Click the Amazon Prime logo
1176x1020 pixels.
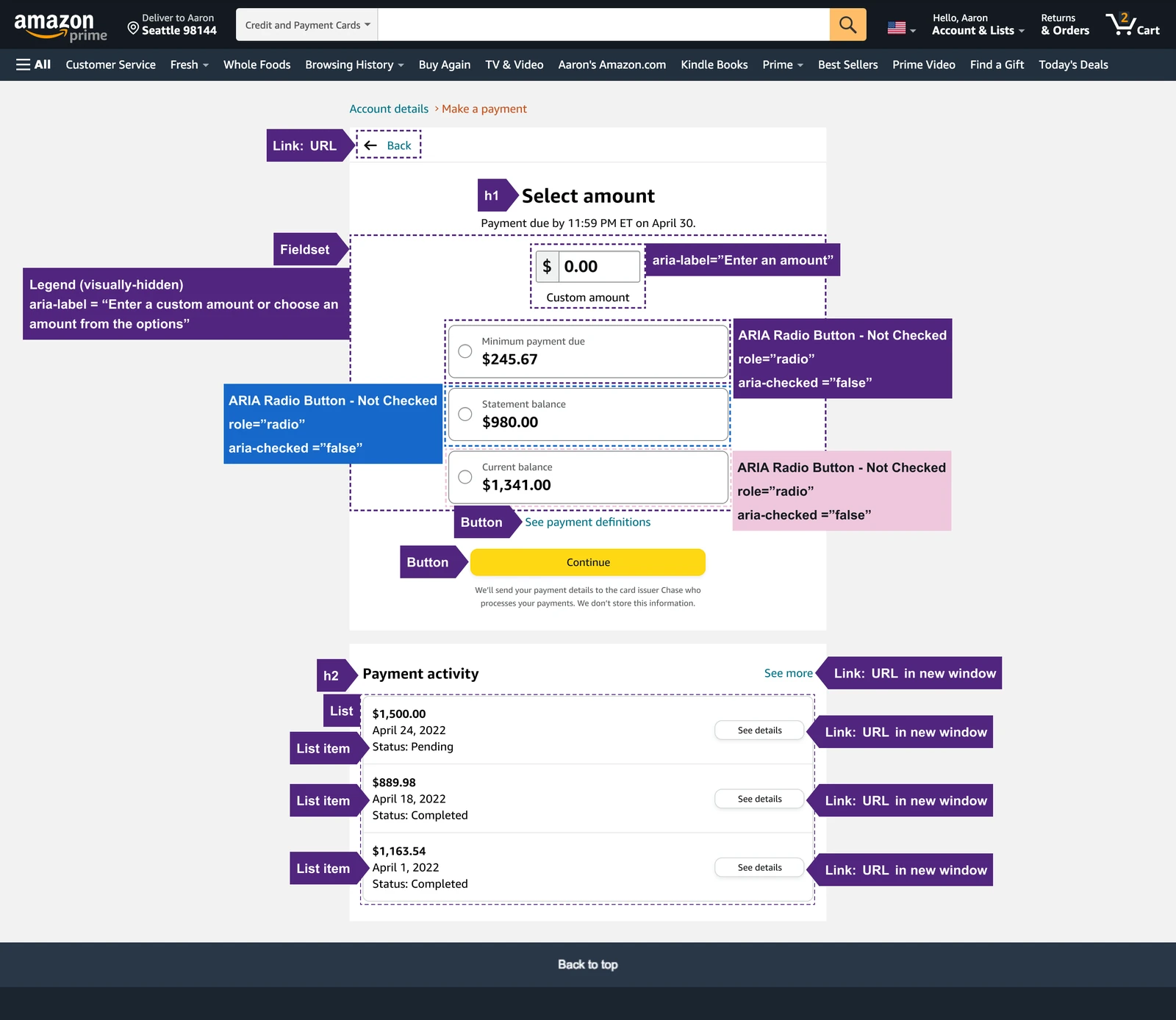[61, 26]
